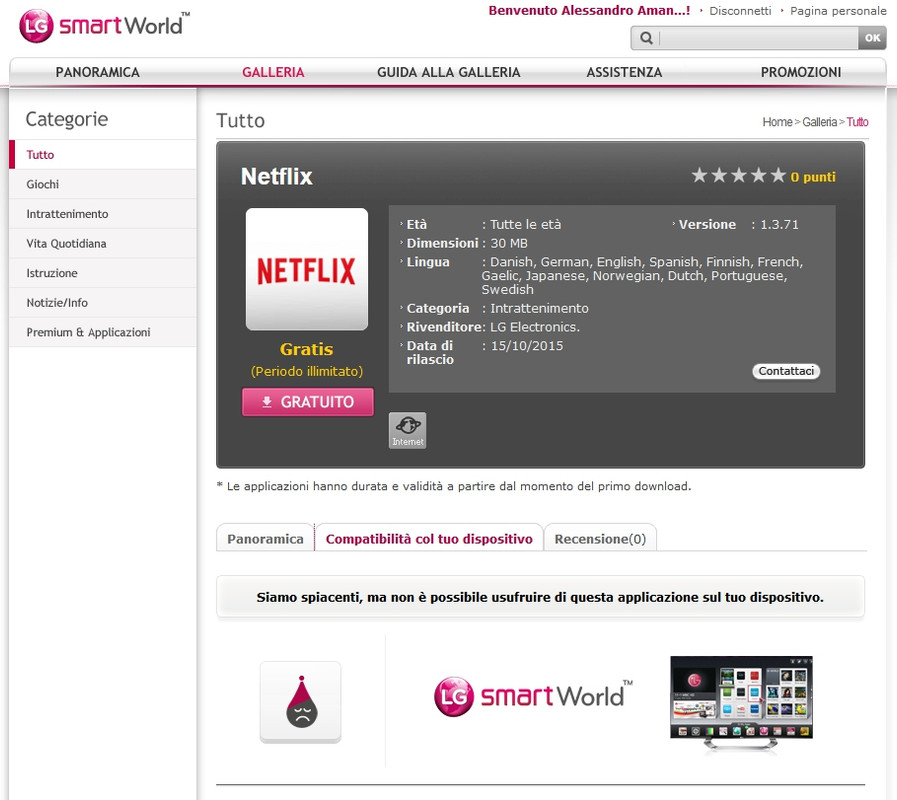897x800 pixels.
Task: Switch to Compatibilità col tuo dispositivo tab
Action: (429, 538)
